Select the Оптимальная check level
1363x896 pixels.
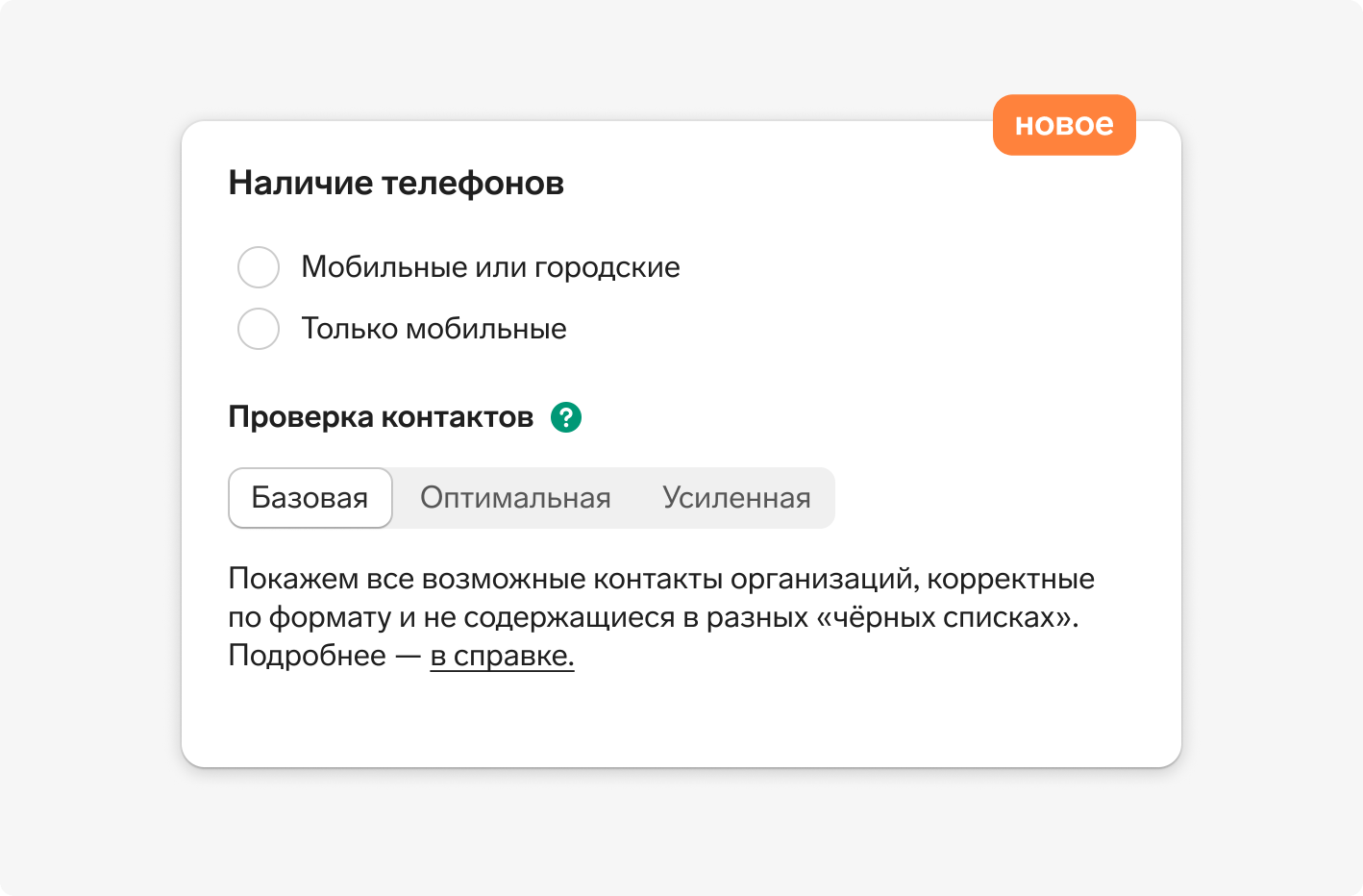pos(516,498)
